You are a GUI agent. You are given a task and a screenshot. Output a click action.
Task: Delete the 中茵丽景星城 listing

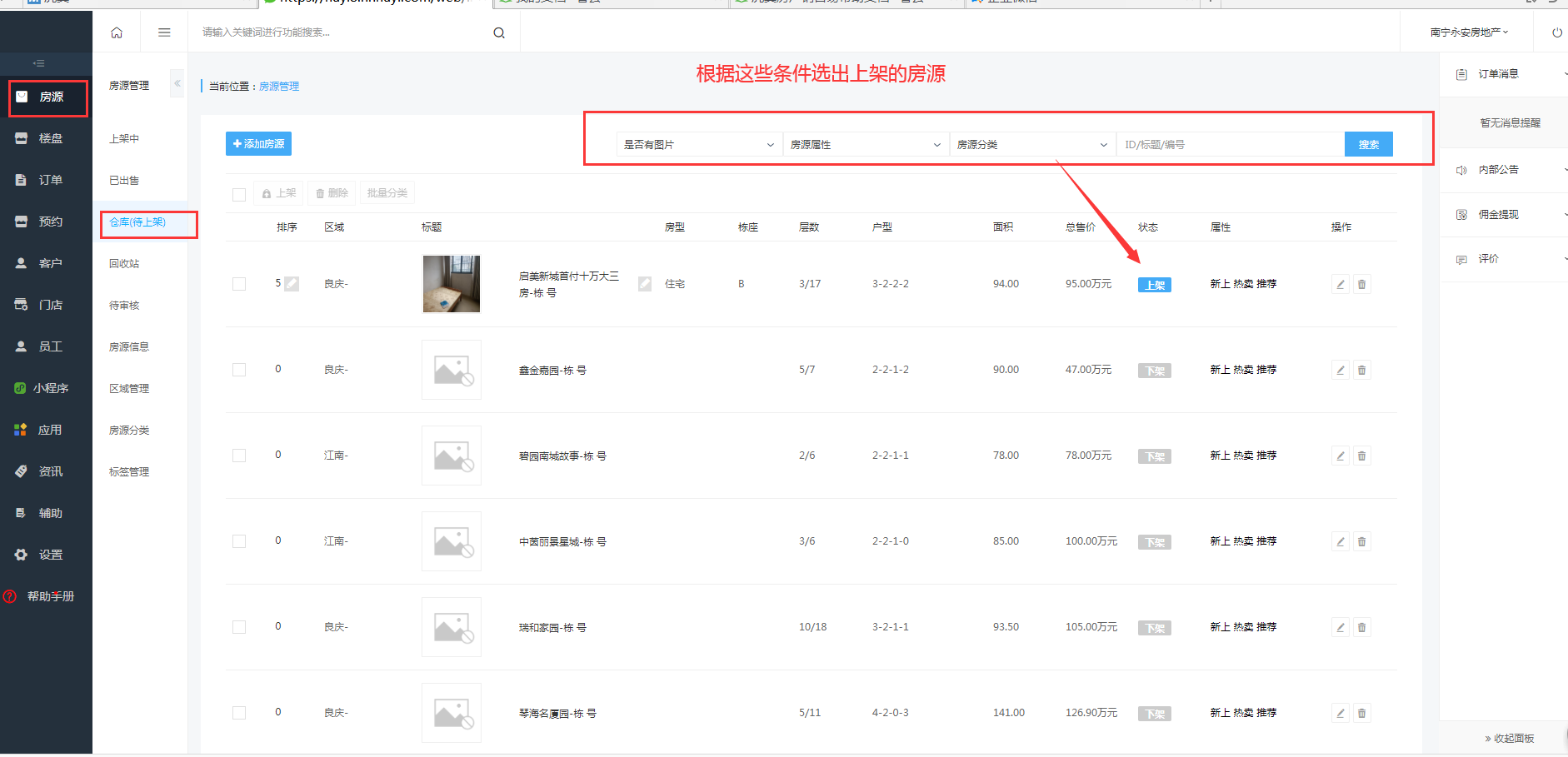[1361, 541]
